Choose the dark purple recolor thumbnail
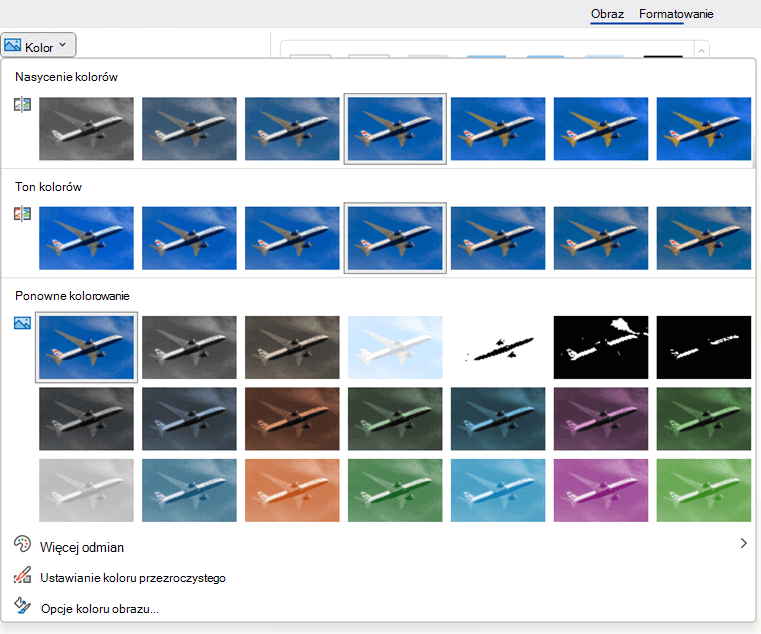 (x=601, y=418)
